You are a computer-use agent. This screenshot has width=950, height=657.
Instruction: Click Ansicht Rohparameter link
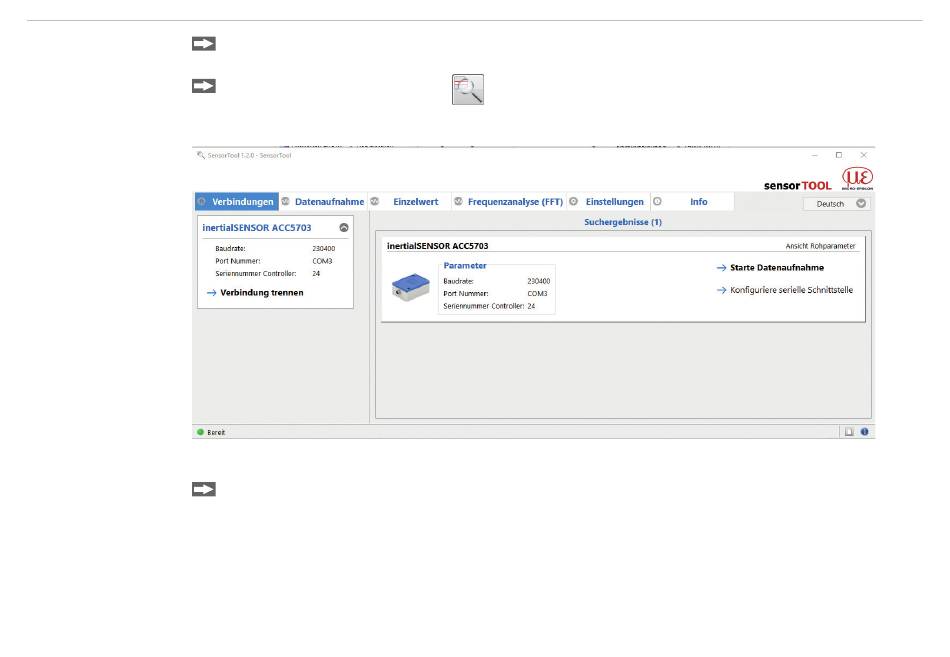point(820,246)
